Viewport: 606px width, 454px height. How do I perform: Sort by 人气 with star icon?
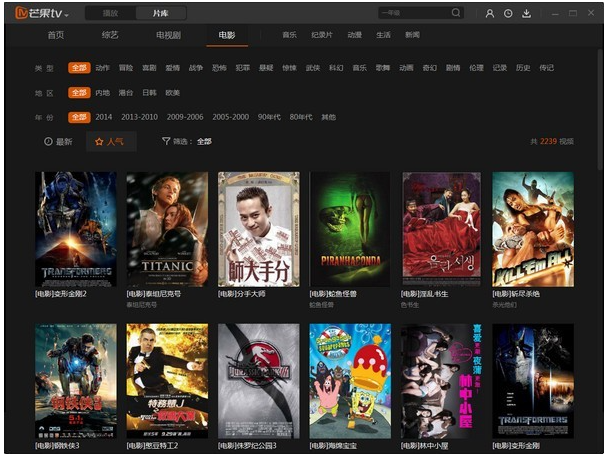coord(111,141)
